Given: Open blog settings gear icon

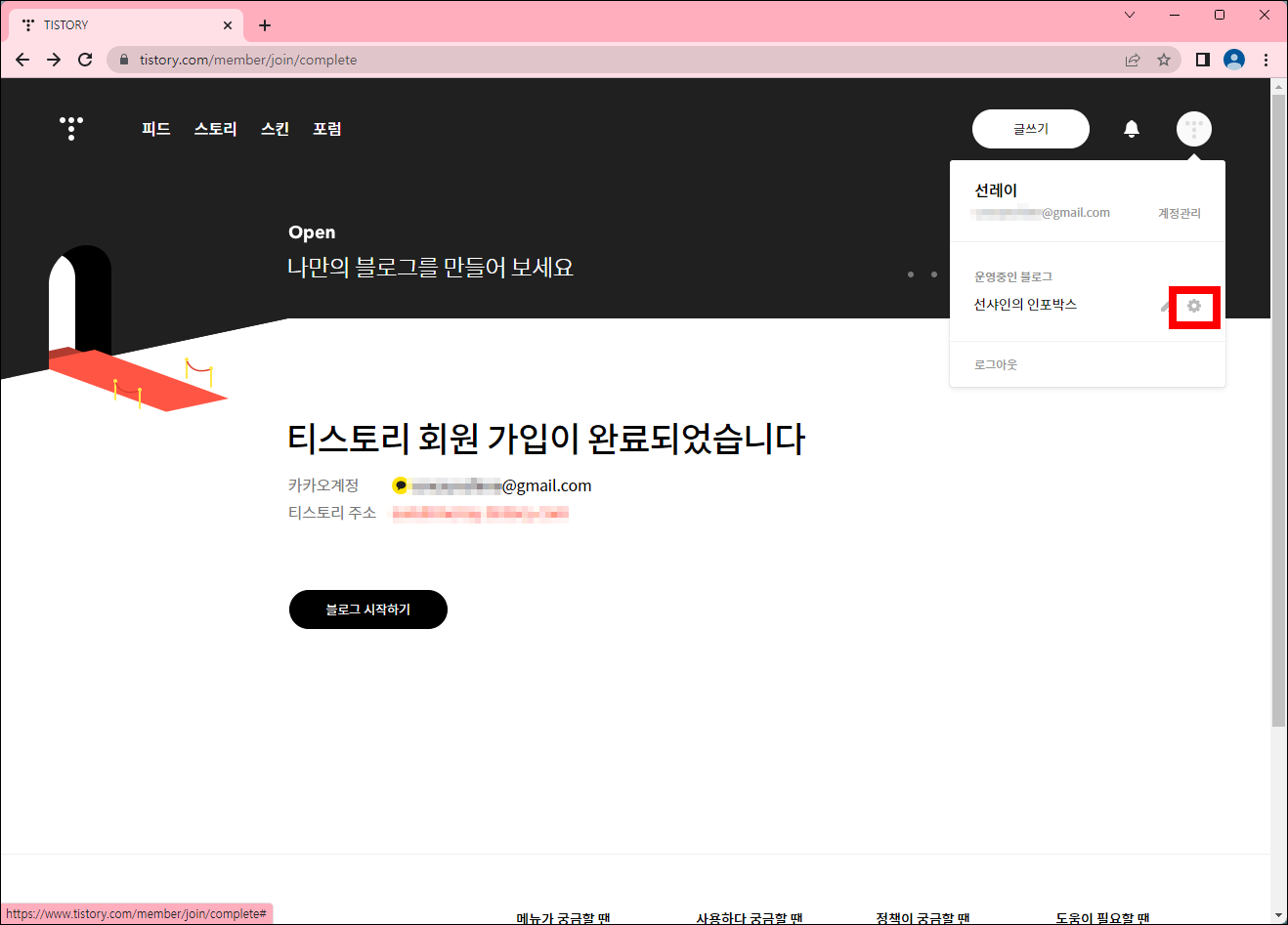Looking at the screenshot, I should click(x=1194, y=307).
